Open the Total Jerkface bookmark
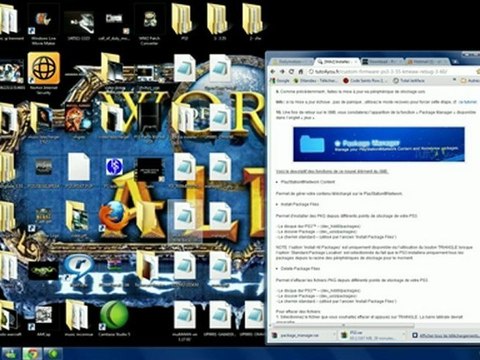This screenshot has height=360, width=480. (x=409, y=81)
